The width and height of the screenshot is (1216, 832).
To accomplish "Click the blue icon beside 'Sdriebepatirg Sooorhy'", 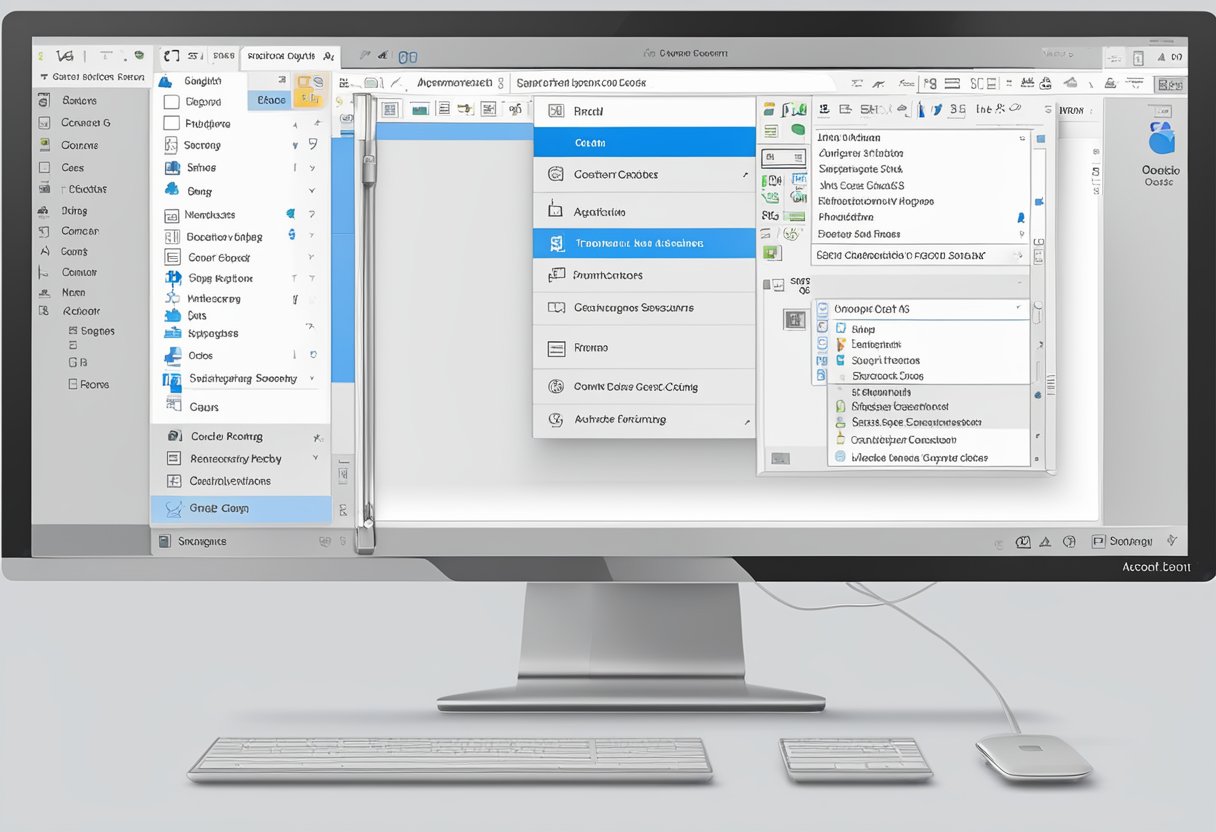I will click(x=172, y=379).
